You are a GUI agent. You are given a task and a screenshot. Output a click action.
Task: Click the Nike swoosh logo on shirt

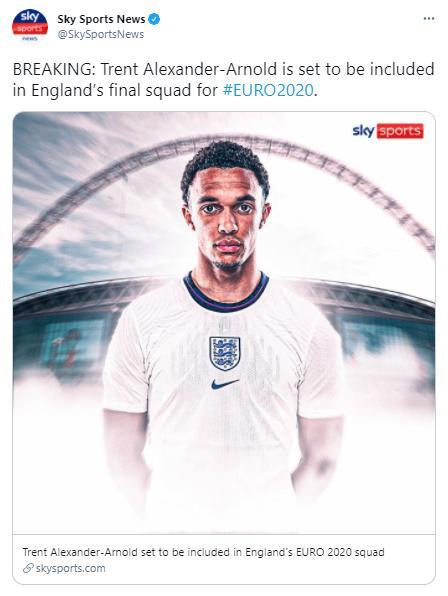pos(225,384)
